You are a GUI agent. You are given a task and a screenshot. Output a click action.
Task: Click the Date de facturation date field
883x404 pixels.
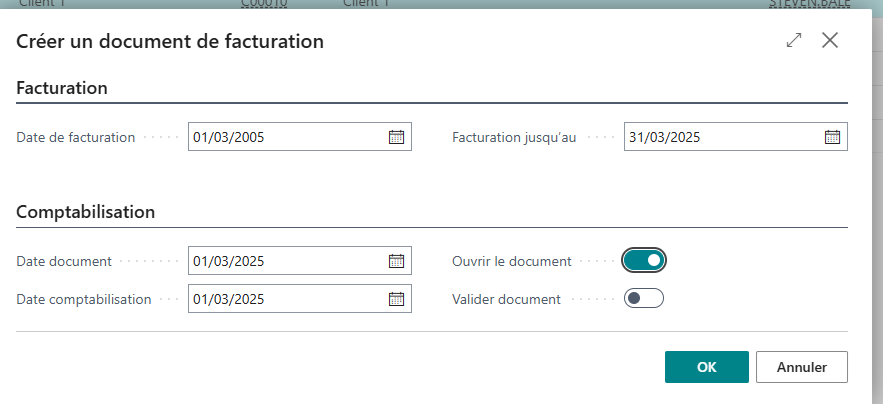[285, 138]
